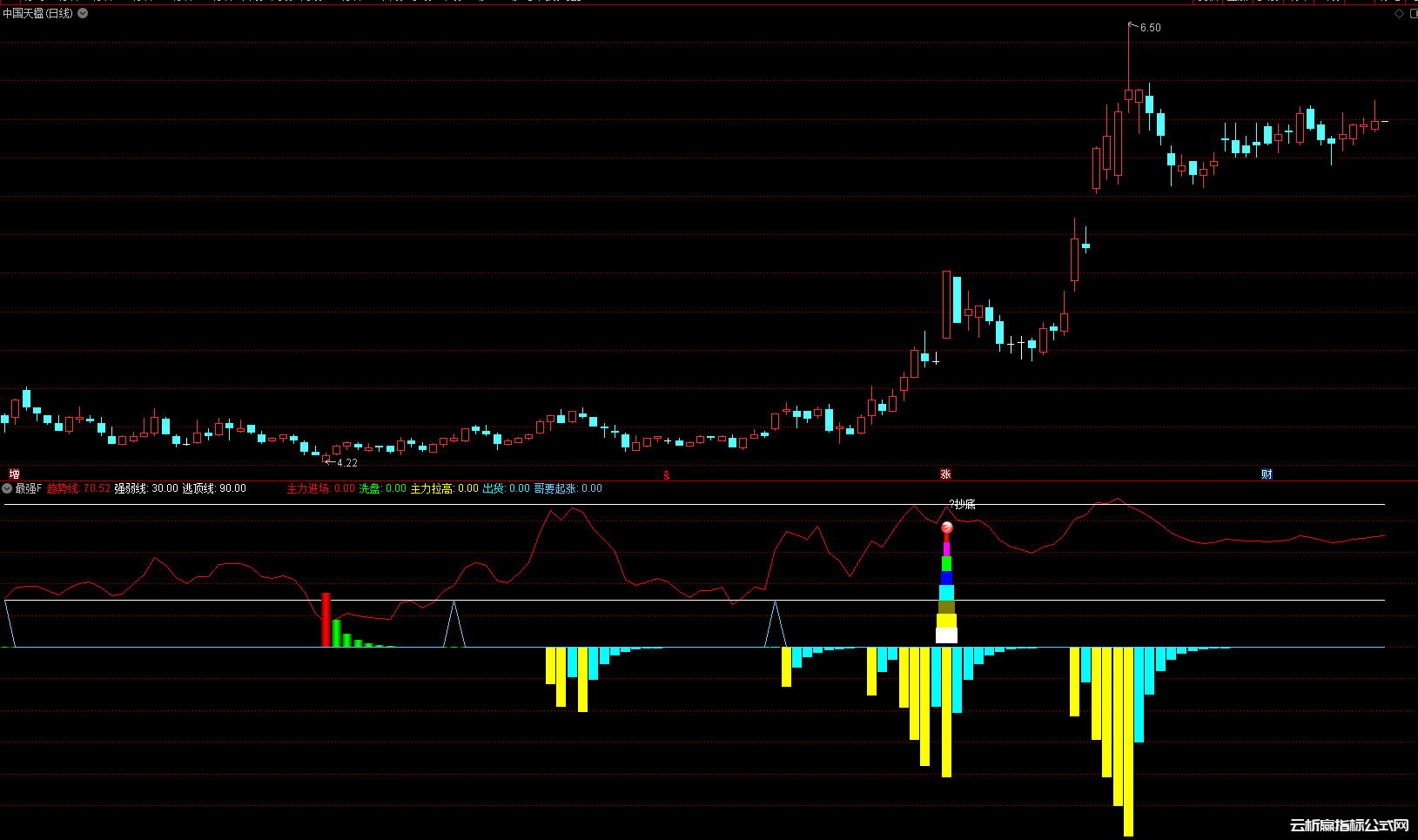Screen dimensions: 1418x840
Task: Click the red $ marker on timeline
Action: tap(667, 475)
